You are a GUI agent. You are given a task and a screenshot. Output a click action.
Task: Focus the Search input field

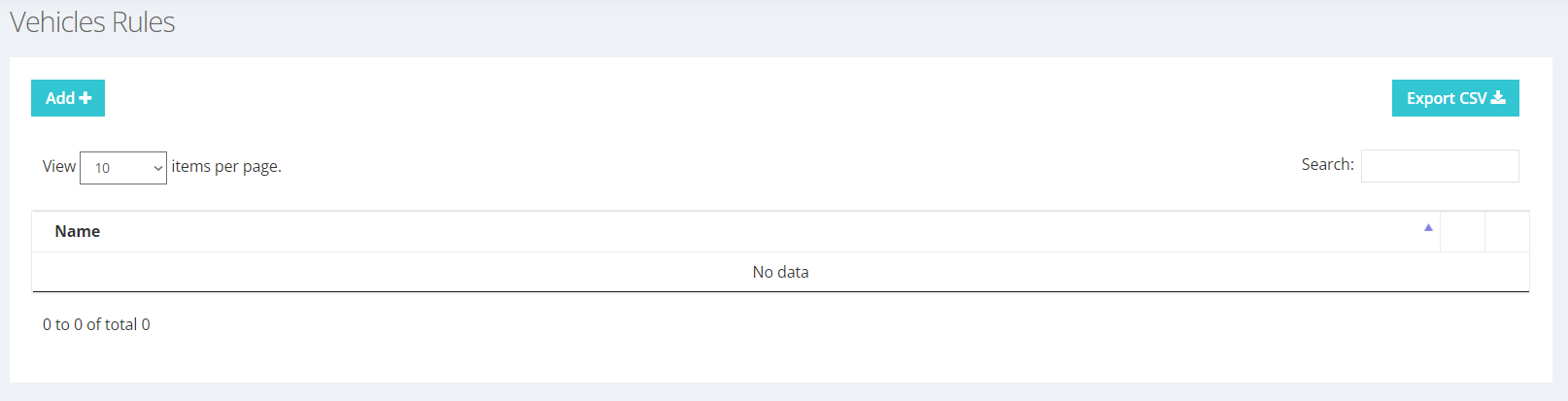click(1440, 166)
